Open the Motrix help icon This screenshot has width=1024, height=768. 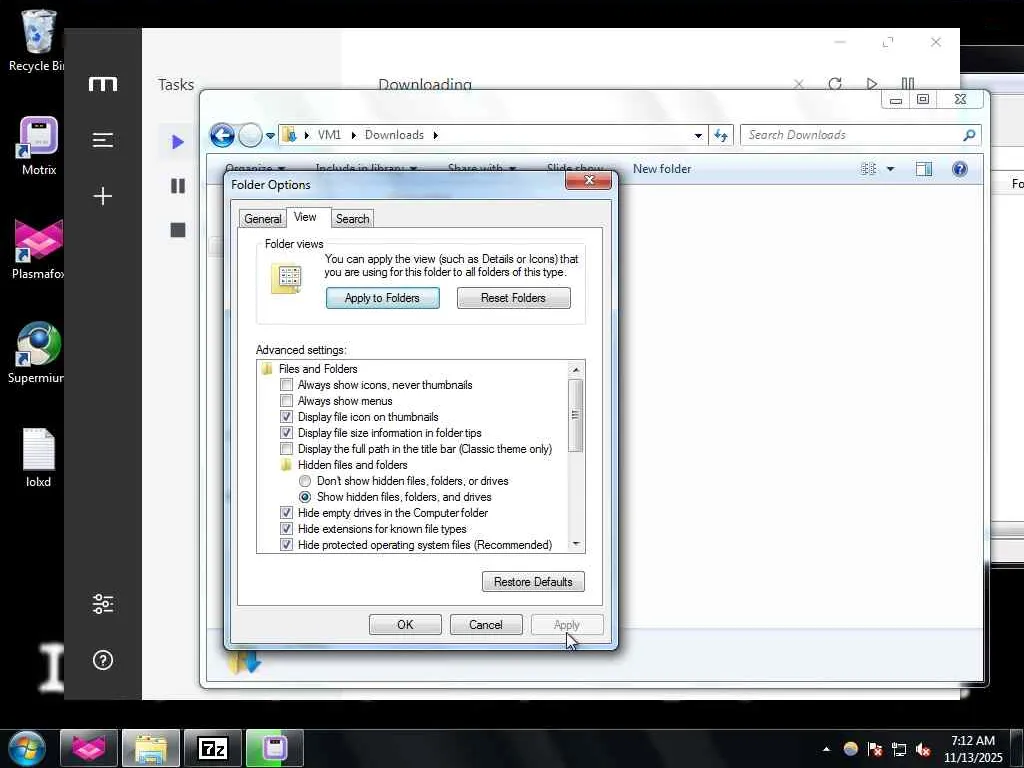103,660
